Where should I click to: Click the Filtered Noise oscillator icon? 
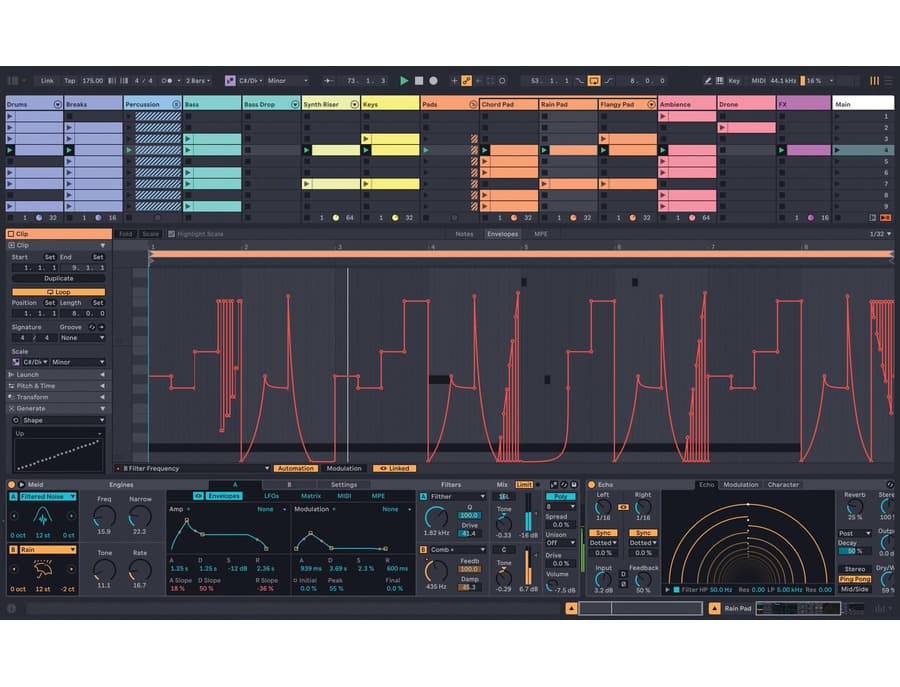click(43, 517)
